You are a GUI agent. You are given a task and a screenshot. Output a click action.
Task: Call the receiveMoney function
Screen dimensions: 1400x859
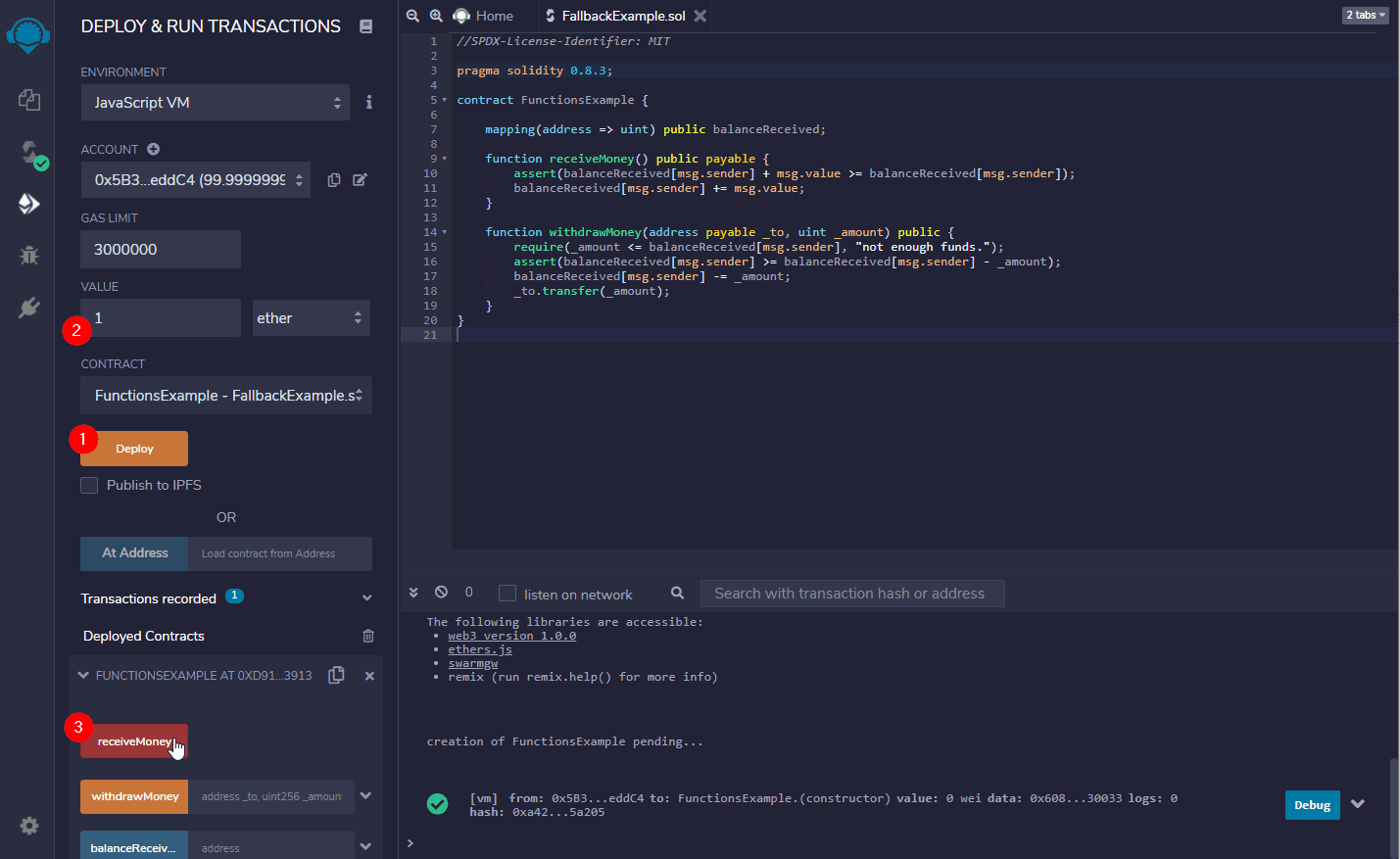coord(134,741)
